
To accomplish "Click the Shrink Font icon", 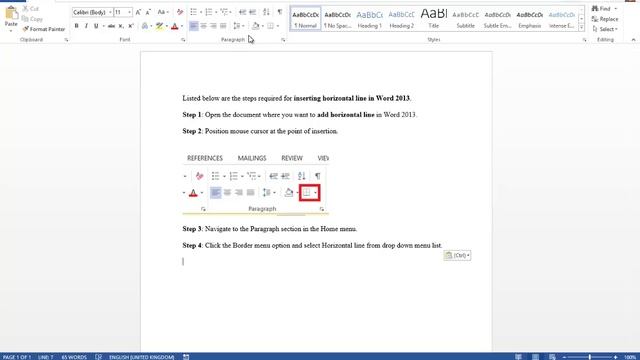I will [x=148, y=12].
